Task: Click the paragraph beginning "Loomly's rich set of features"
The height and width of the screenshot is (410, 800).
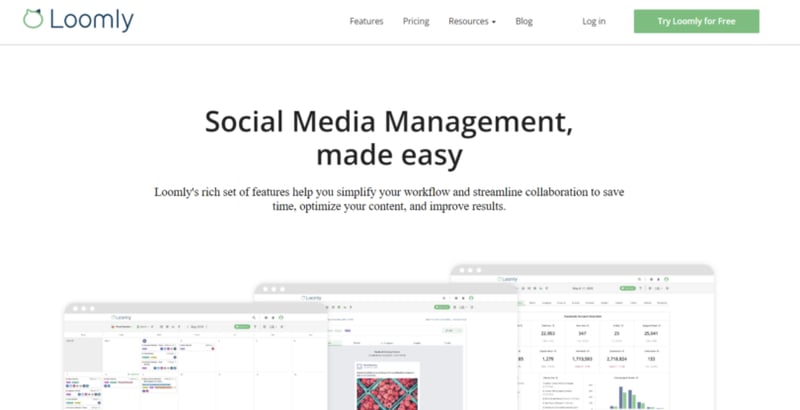Action: [389, 199]
